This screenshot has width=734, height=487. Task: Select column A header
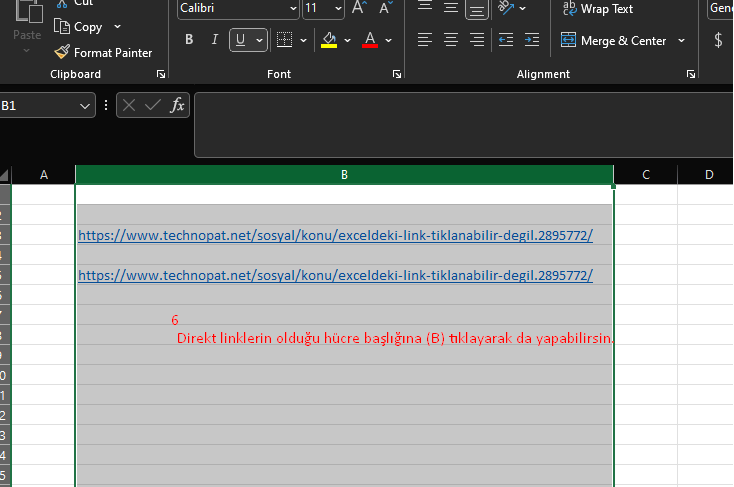click(x=44, y=175)
